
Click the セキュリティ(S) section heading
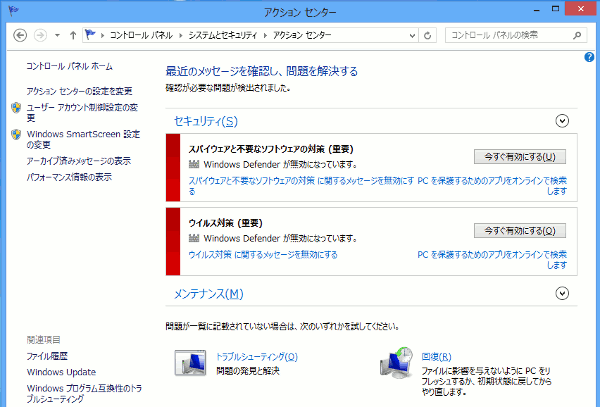[x=206, y=121]
